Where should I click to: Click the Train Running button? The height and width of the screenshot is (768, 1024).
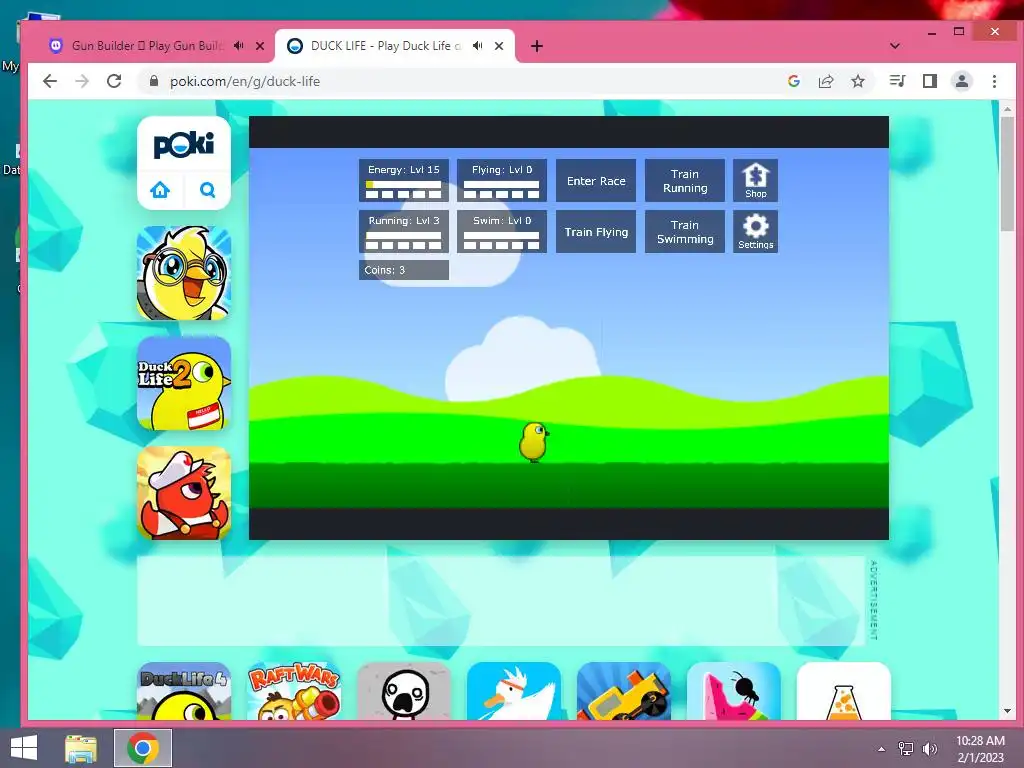[x=684, y=181]
